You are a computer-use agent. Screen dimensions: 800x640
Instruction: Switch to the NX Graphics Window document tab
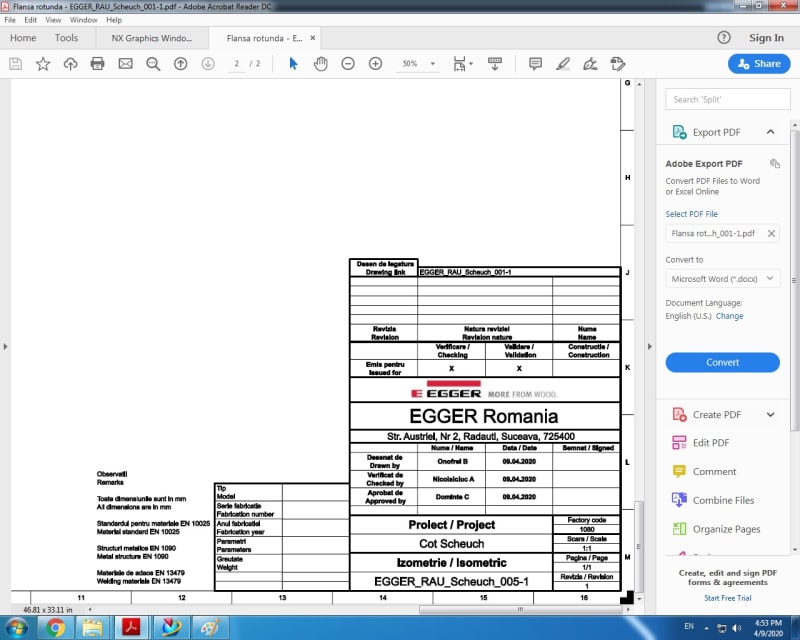152,38
